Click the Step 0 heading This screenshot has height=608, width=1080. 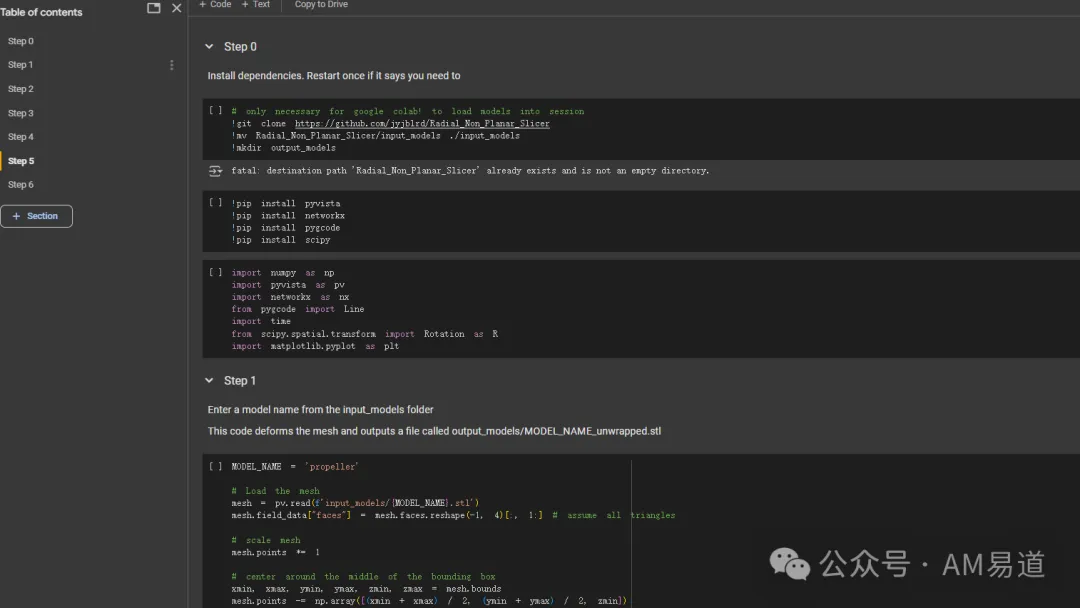[x=240, y=47]
